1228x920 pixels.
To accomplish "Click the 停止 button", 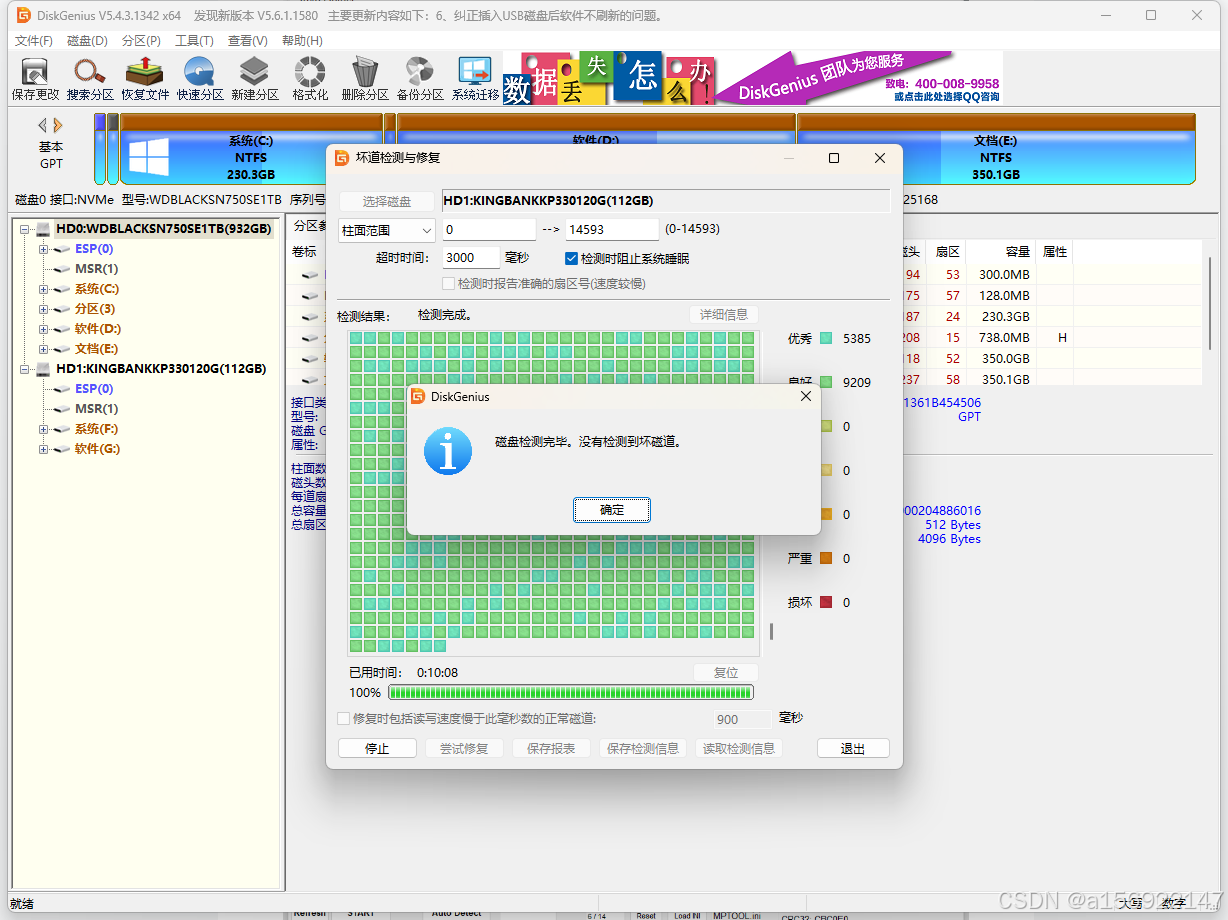I will pyautogui.click(x=377, y=748).
